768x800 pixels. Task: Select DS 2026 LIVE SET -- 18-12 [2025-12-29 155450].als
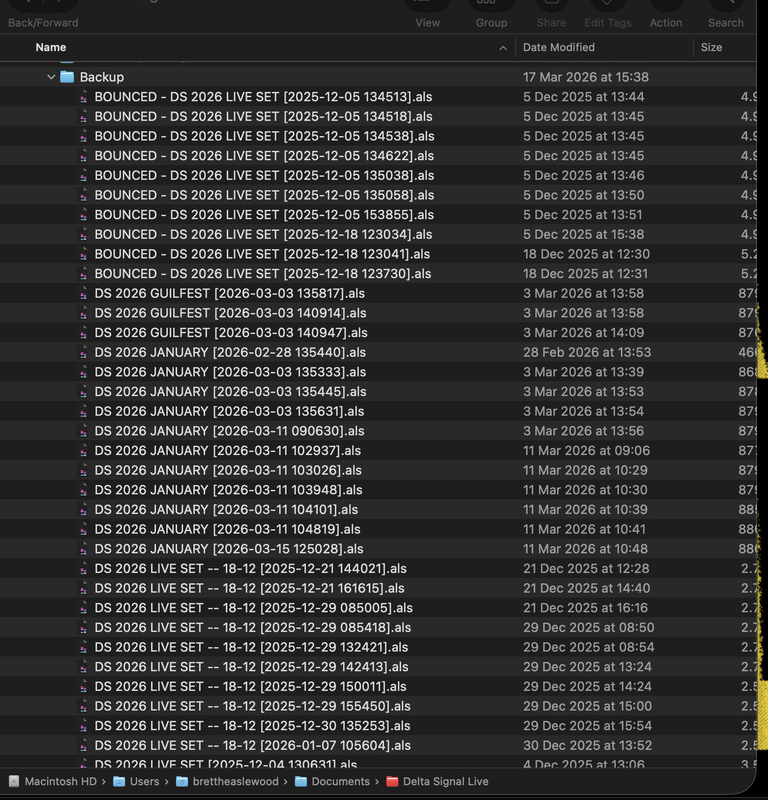pyautogui.click(x=252, y=706)
